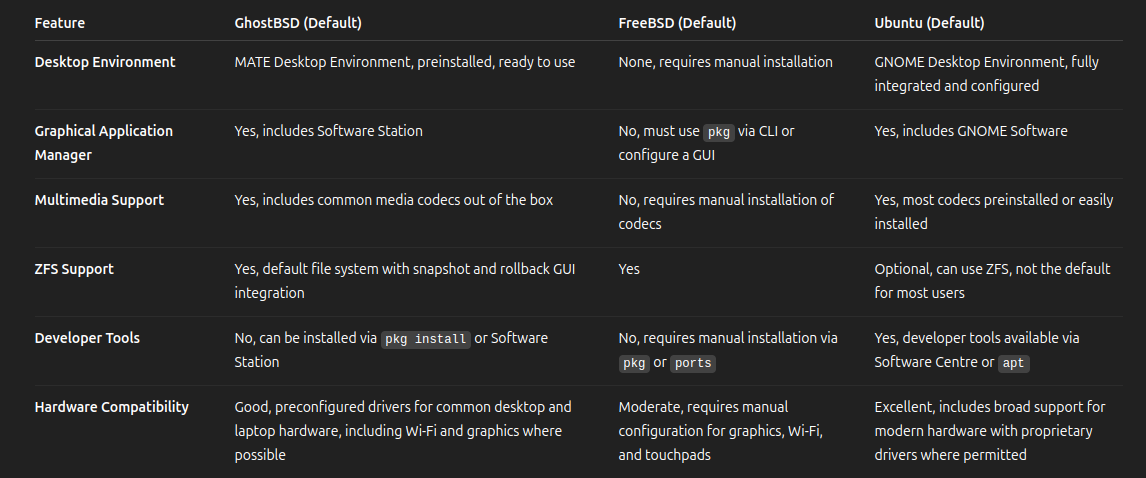The width and height of the screenshot is (1146, 478).
Task: Click the ZFS Support row label
Action: click(75, 269)
